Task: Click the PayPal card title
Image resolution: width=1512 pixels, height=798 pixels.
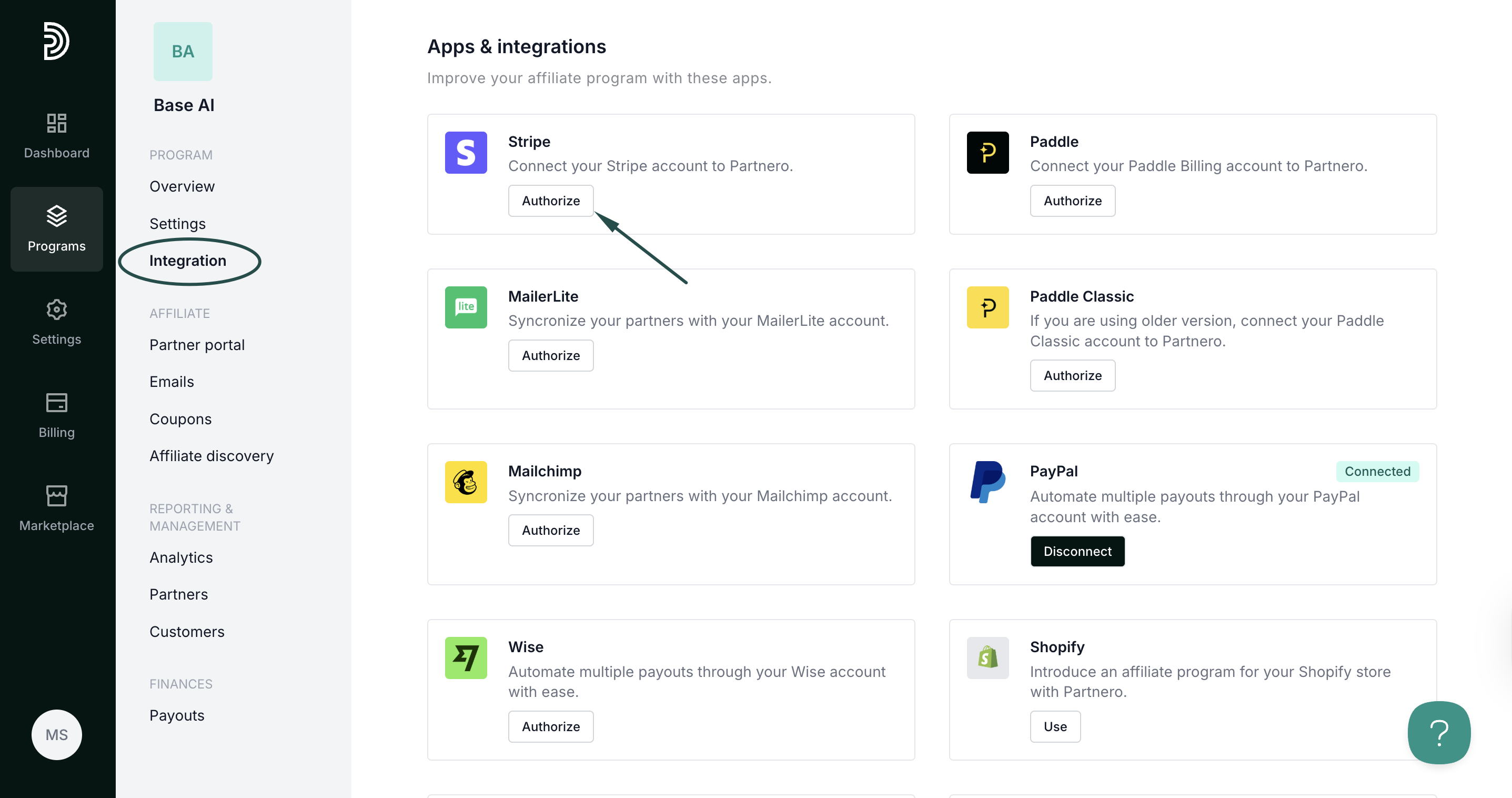Action: [1053, 471]
